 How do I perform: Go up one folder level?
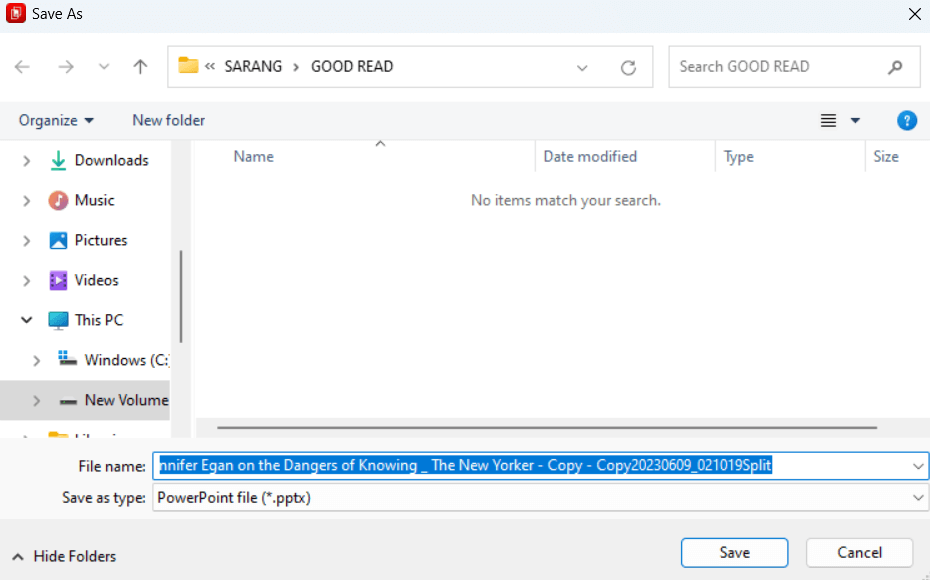tap(140, 67)
